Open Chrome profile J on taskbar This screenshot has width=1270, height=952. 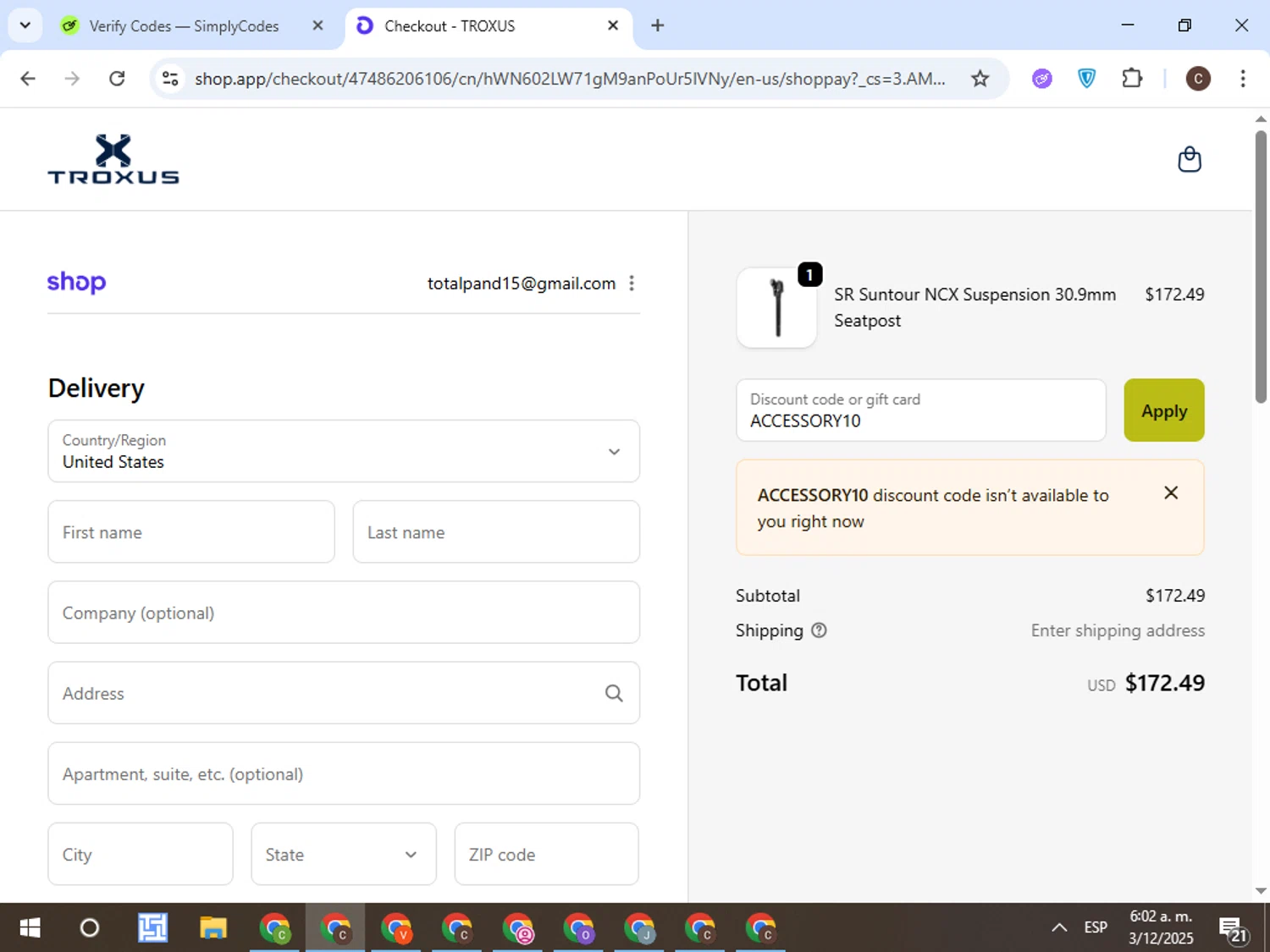tap(640, 928)
